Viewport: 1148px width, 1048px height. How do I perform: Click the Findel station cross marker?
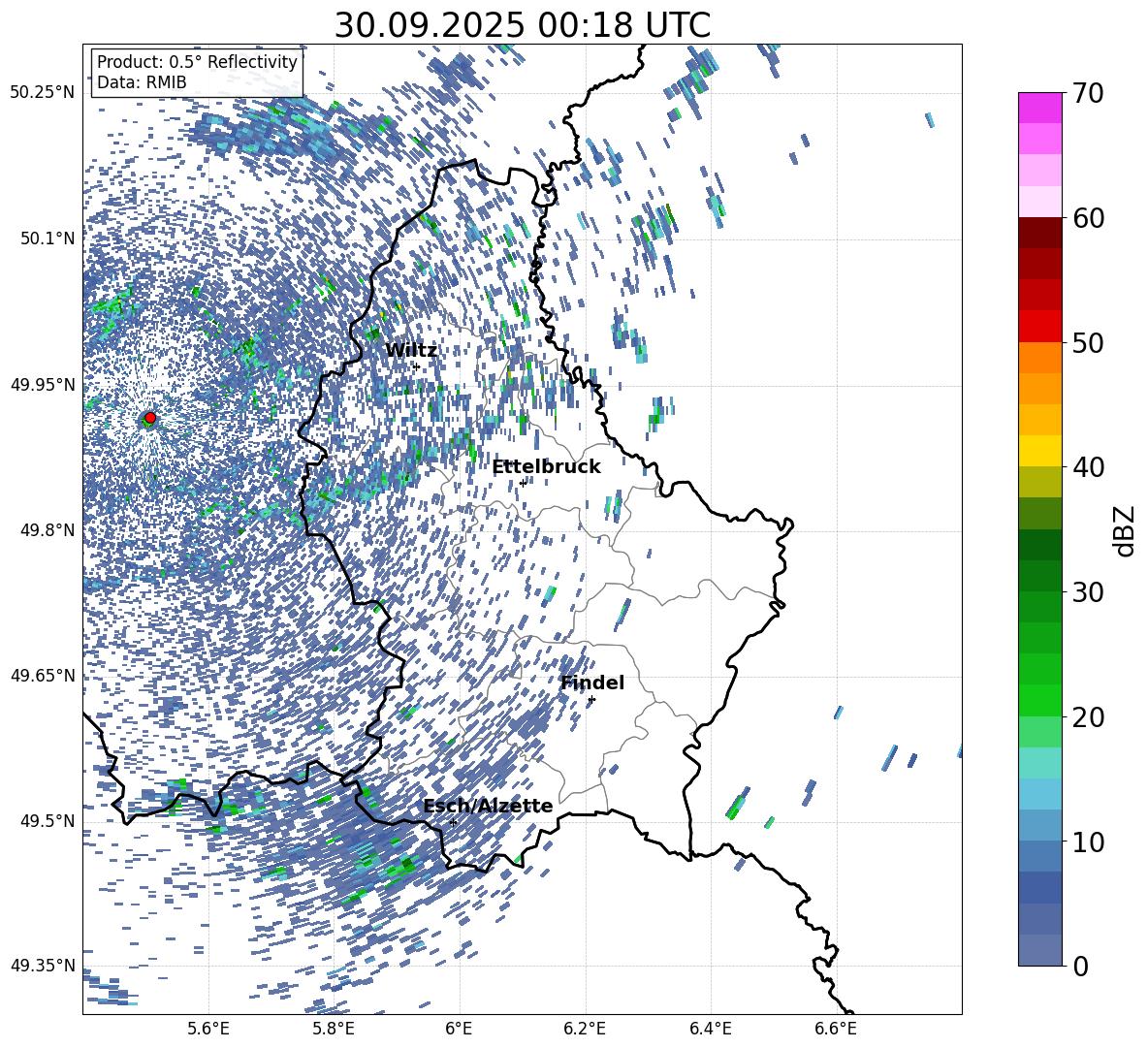(591, 700)
